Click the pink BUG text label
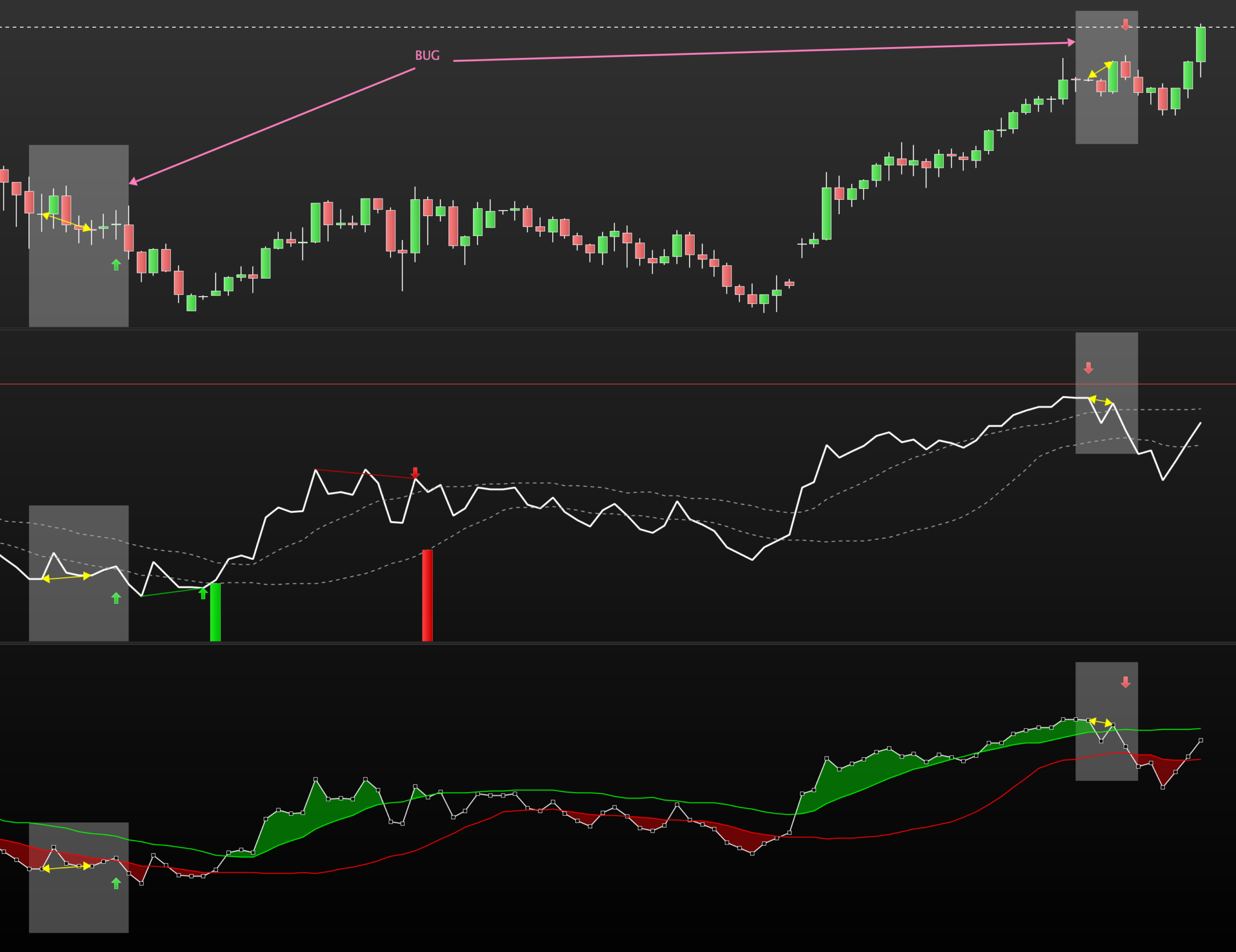 click(x=427, y=56)
